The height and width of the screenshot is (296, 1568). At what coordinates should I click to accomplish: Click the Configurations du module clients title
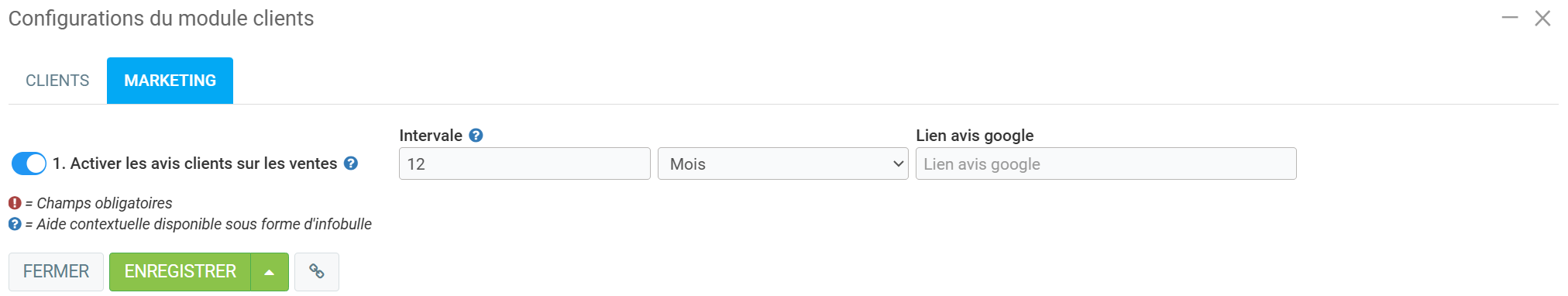(161, 19)
